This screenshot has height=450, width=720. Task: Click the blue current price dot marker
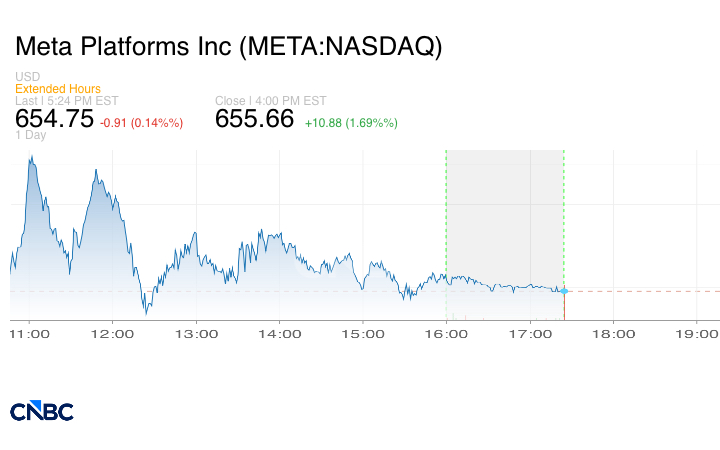pyautogui.click(x=564, y=291)
